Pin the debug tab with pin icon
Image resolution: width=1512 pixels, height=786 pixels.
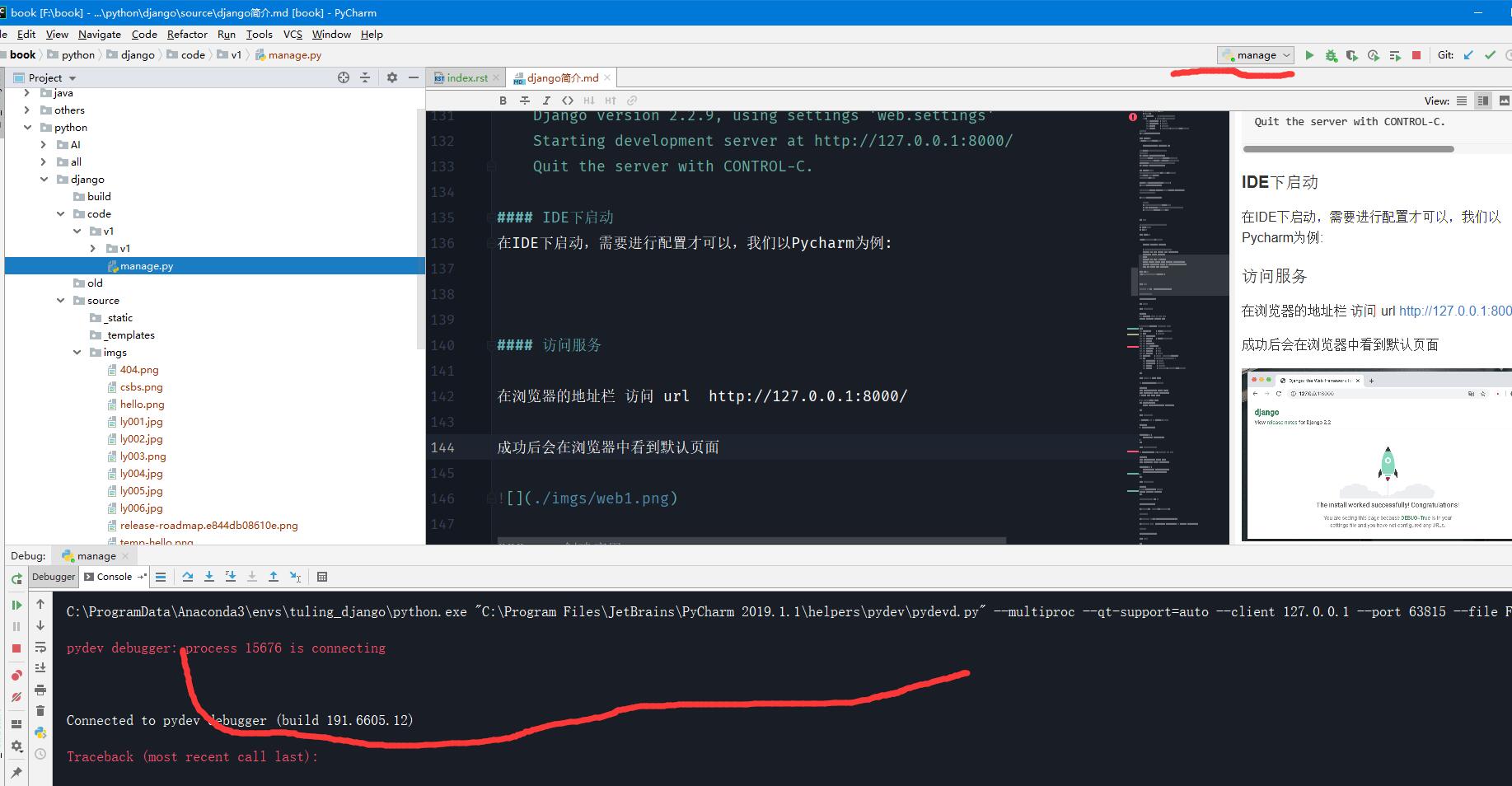[x=16, y=773]
